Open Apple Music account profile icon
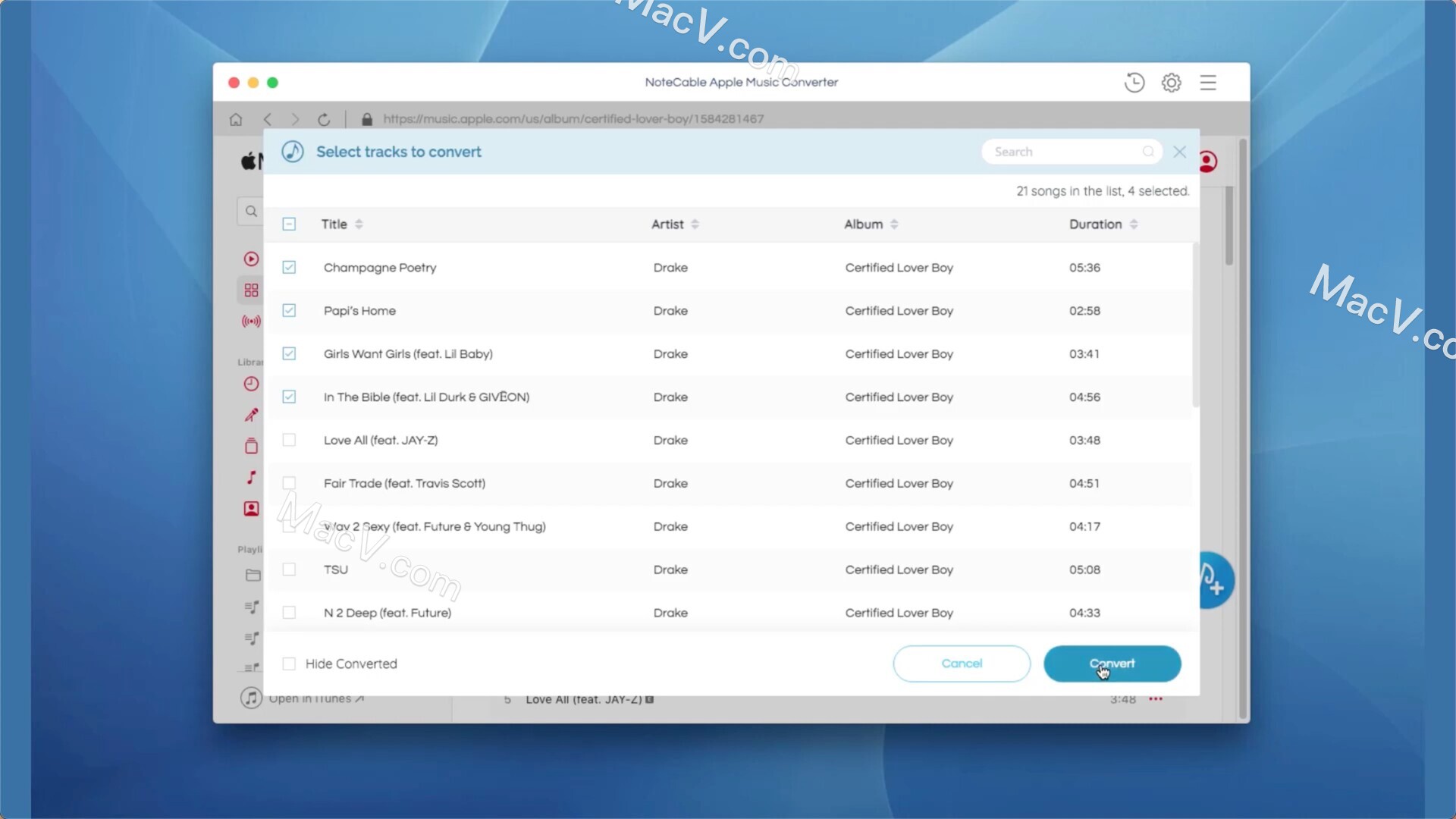Screen dimensions: 1456x819 pyautogui.click(x=1207, y=162)
